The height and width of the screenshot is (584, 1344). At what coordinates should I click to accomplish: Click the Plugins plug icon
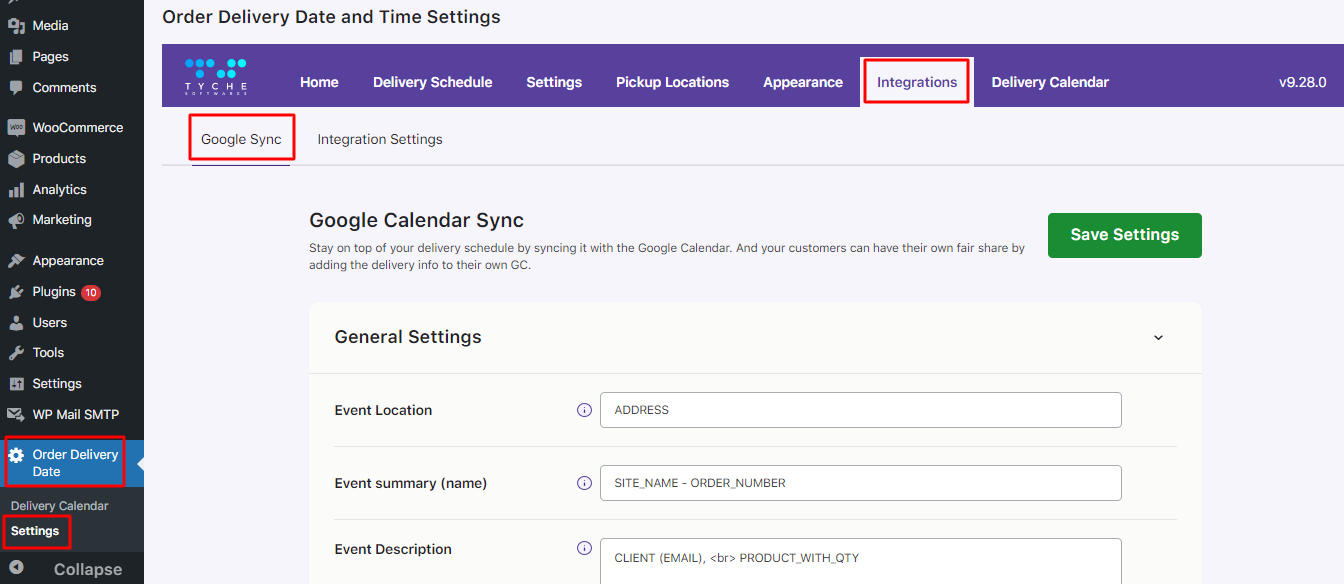16,292
